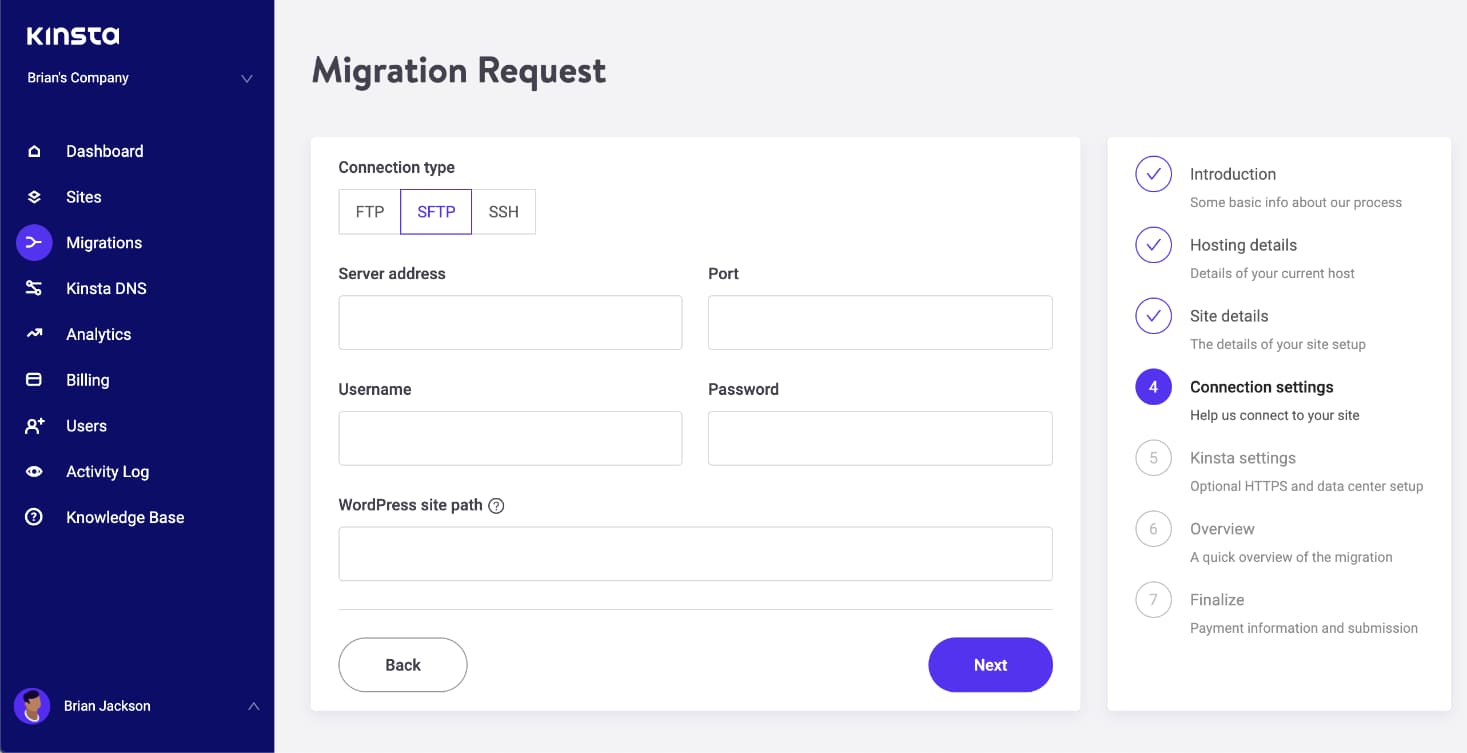The height and width of the screenshot is (753, 1467).
Task: Select the SFTP connection type
Action: coord(436,212)
